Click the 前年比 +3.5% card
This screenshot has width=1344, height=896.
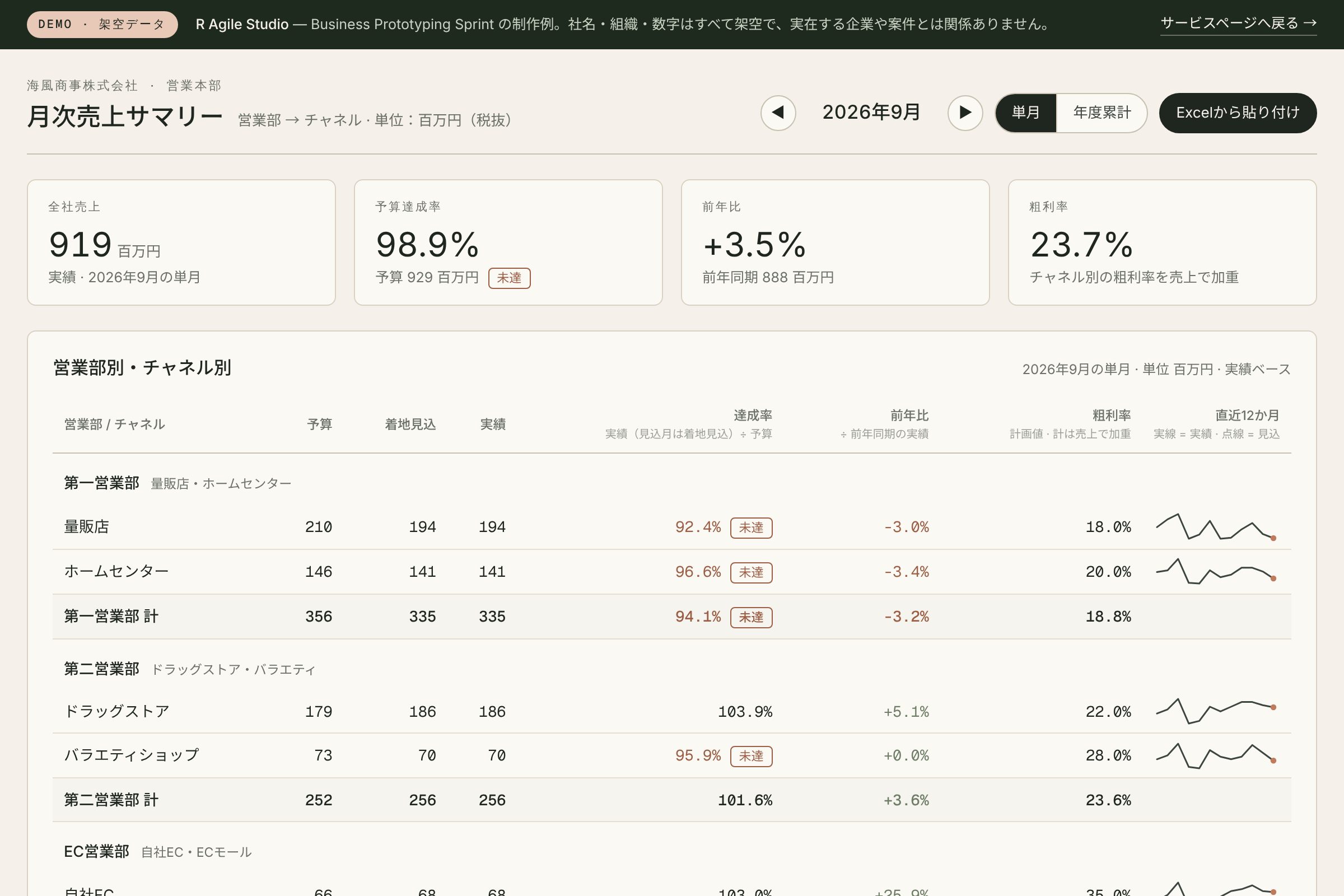point(835,242)
